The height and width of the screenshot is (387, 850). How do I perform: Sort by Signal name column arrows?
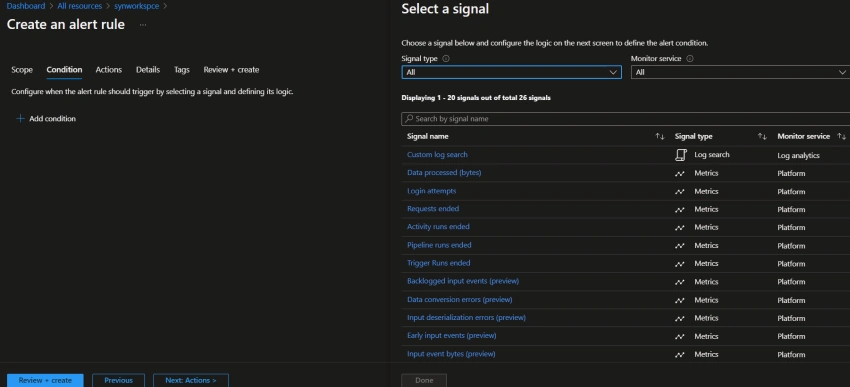click(660, 137)
